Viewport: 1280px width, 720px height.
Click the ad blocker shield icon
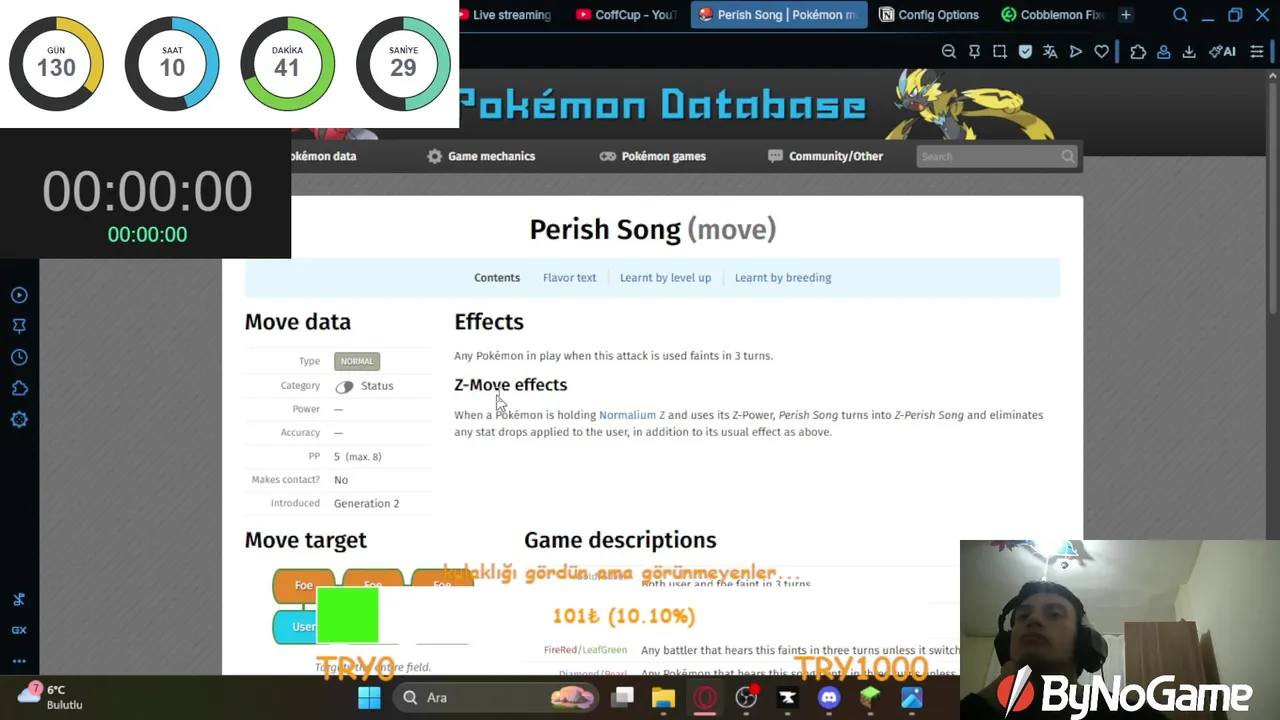pyautogui.click(x=1025, y=51)
